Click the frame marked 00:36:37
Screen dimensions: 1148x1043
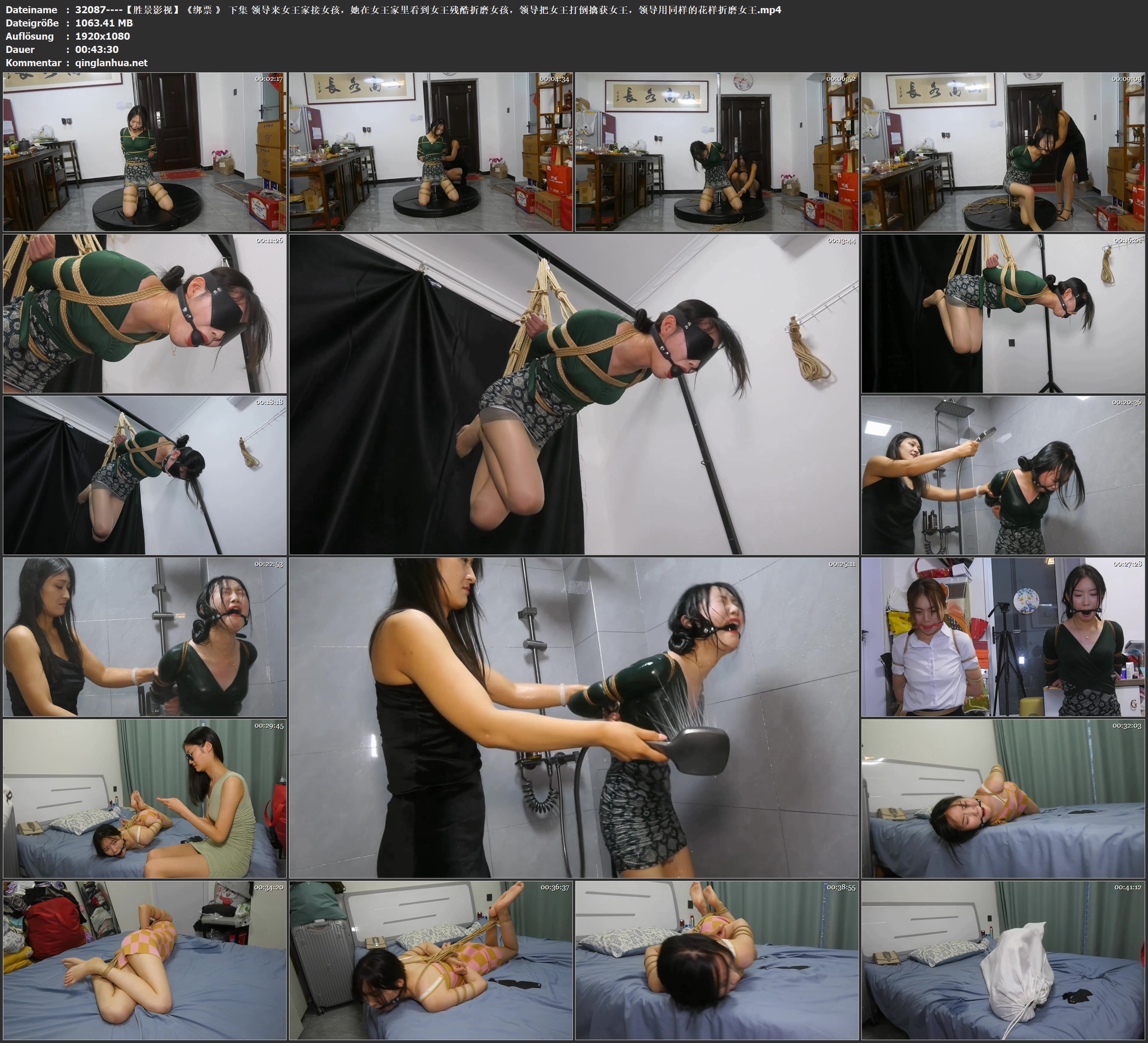click(430, 960)
